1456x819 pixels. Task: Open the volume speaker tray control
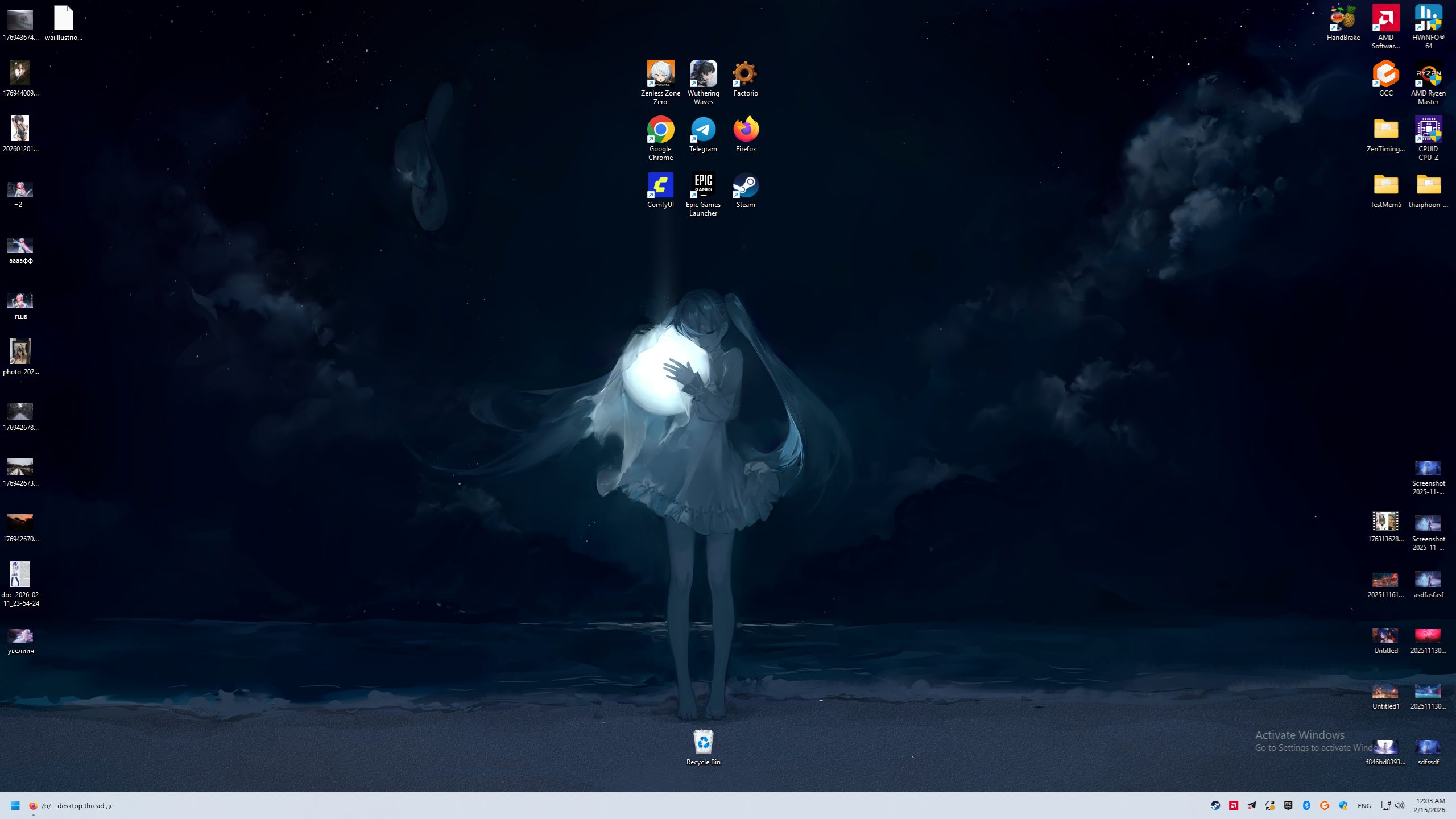[1400, 805]
